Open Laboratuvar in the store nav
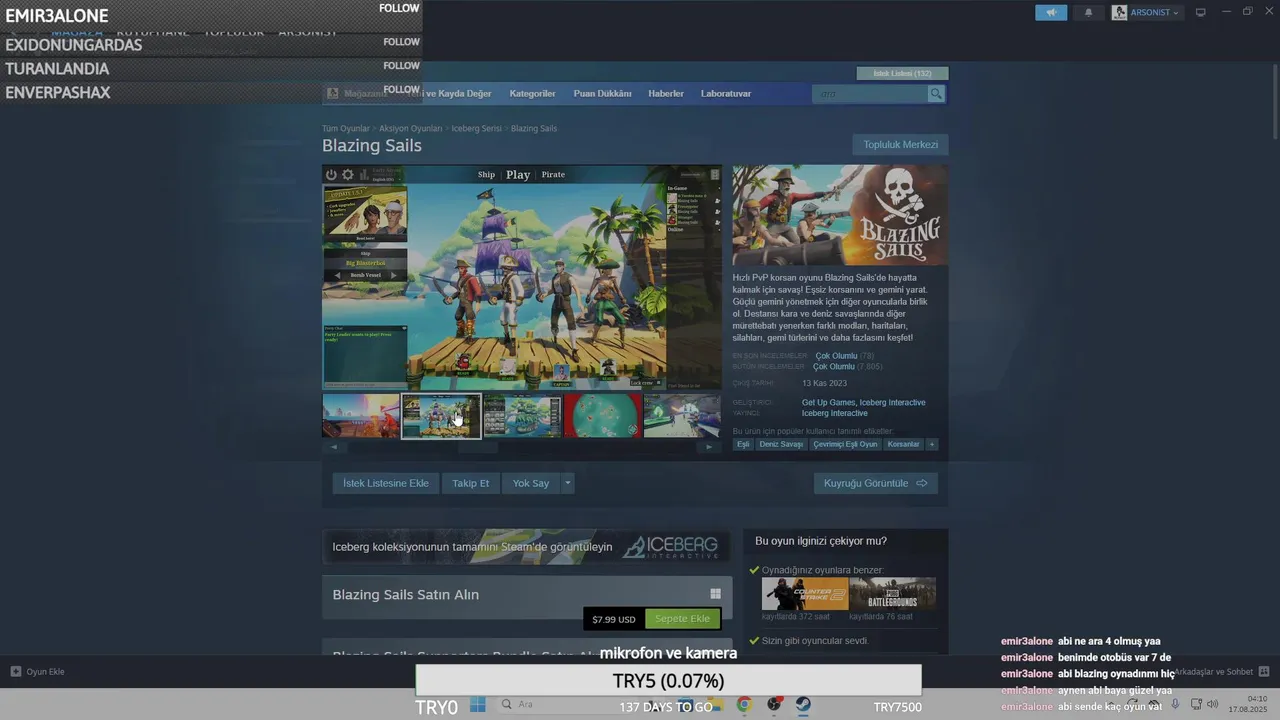 point(726,94)
